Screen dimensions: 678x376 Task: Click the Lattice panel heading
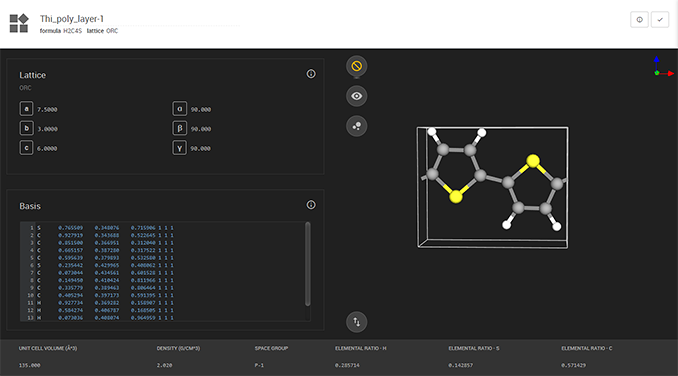[32, 75]
